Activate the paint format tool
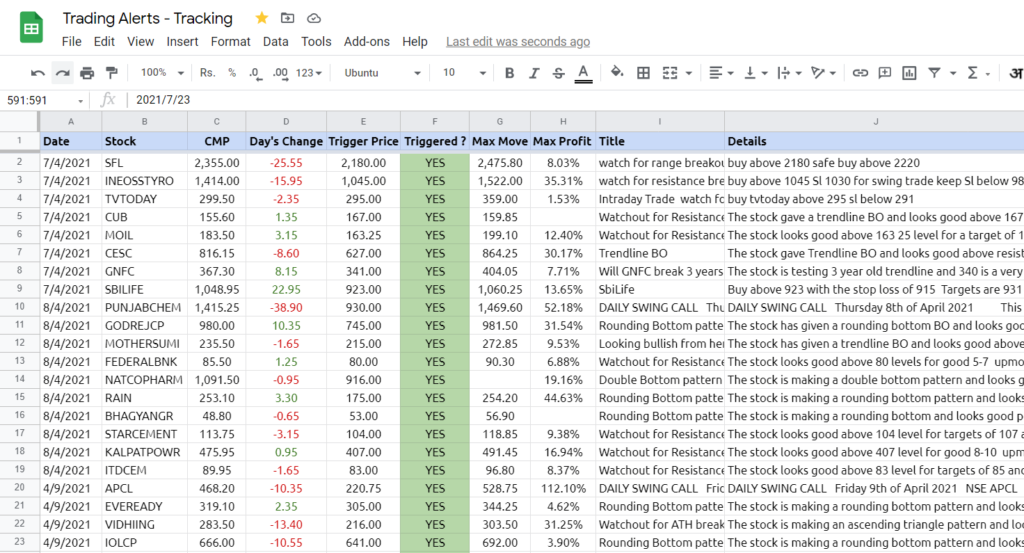 (x=112, y=73)
